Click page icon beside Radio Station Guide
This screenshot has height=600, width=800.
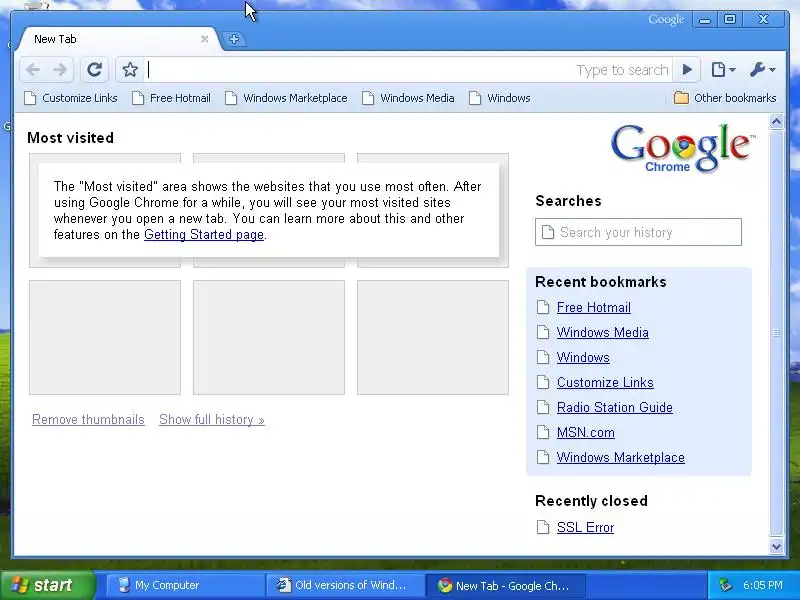(543, 407)
